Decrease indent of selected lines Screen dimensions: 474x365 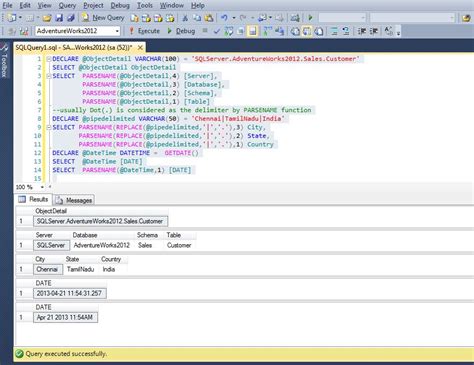pos(362,31)
